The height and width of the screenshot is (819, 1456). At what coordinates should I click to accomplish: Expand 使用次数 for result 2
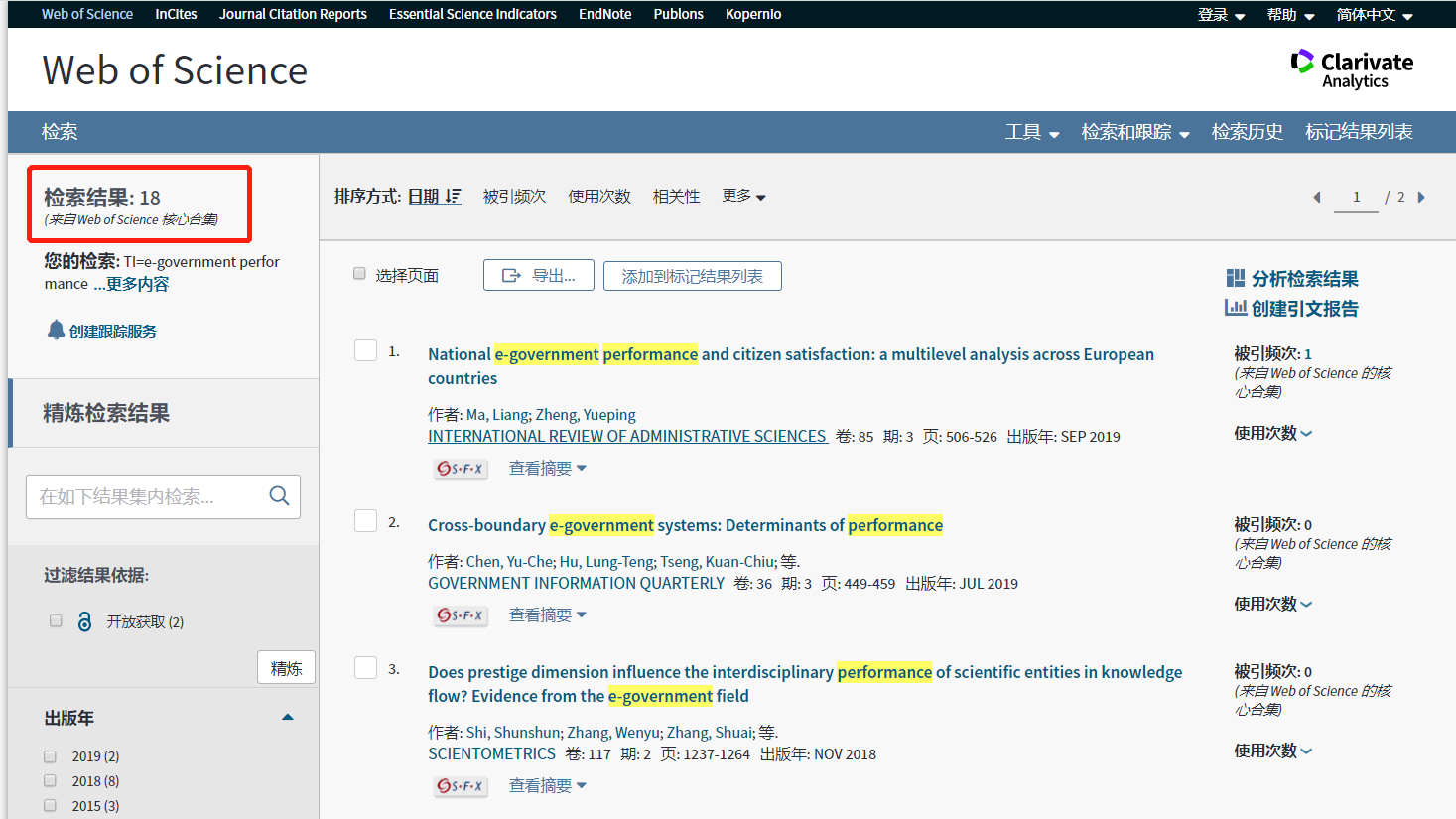point(1272,604)
